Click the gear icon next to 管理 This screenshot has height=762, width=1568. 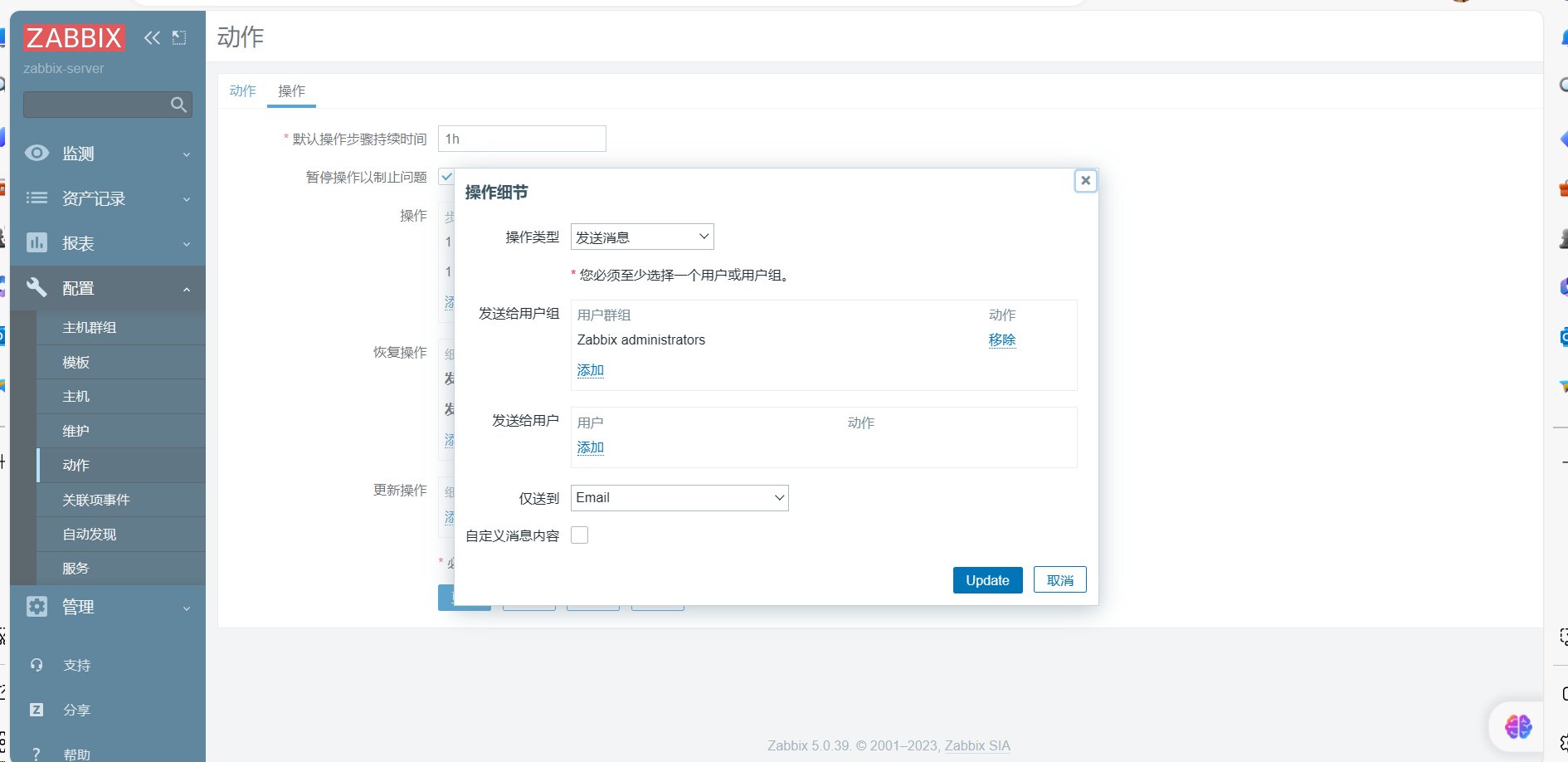click(x=37, y=607)
